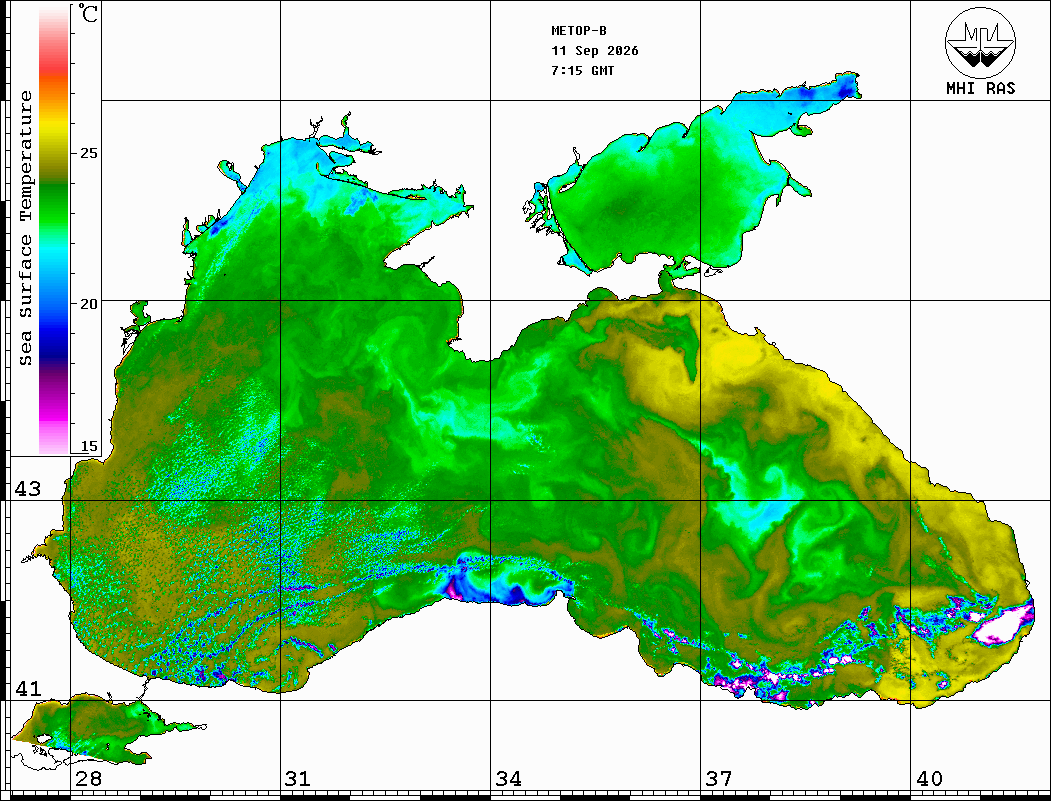
Task: Click the 25 degree mark on the color scale
Action: (88, 153)
